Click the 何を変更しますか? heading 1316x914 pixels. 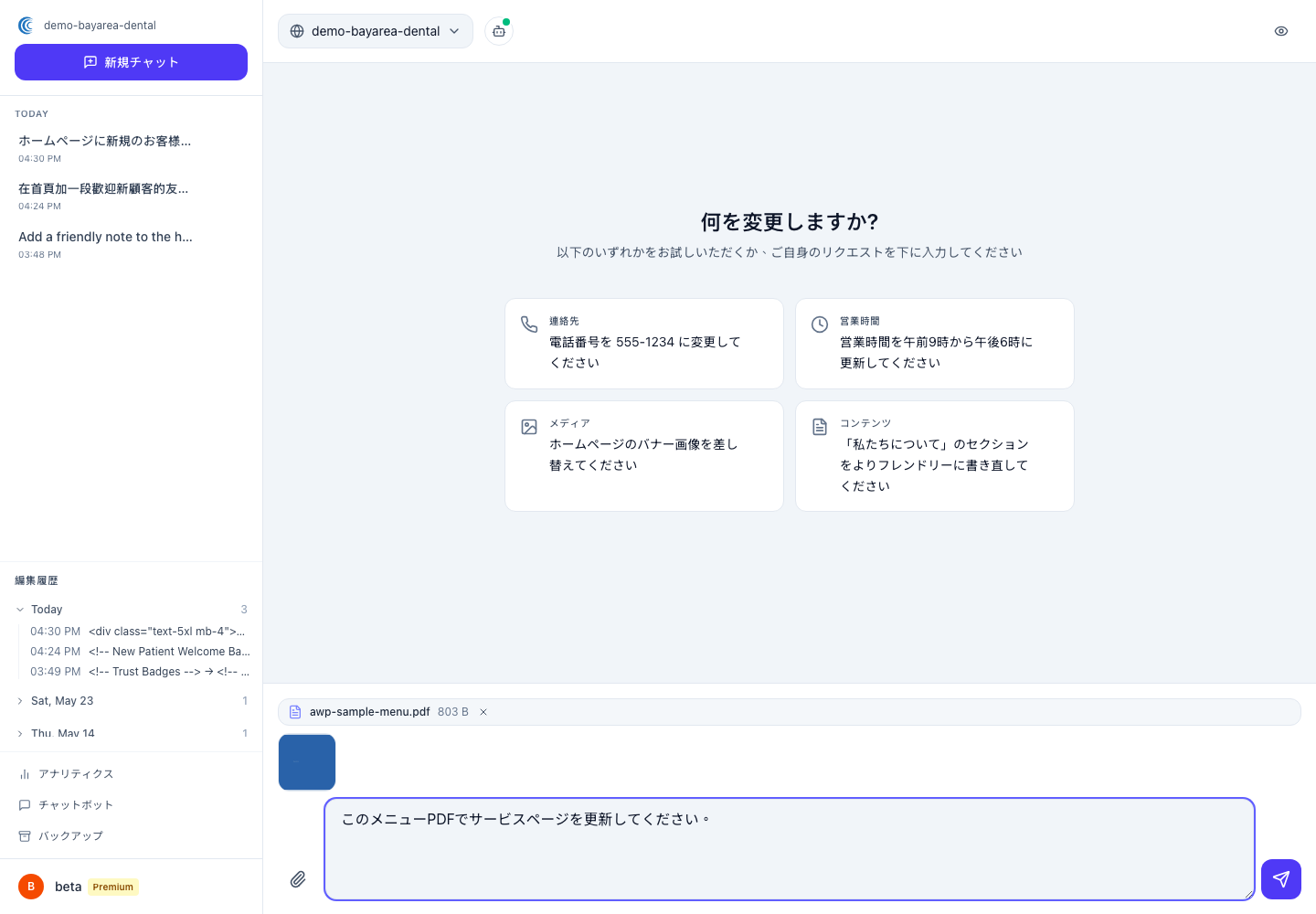[x=790, y=222]
